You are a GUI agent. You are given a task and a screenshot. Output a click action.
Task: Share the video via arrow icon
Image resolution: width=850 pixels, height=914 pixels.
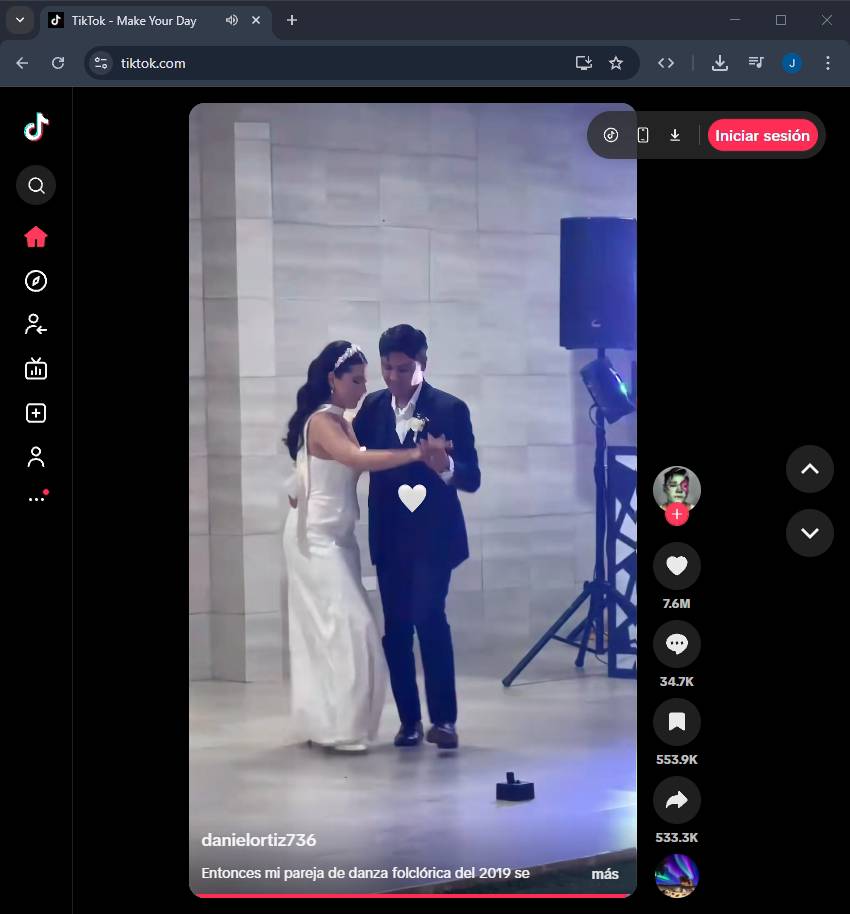(x=677, y=800)
